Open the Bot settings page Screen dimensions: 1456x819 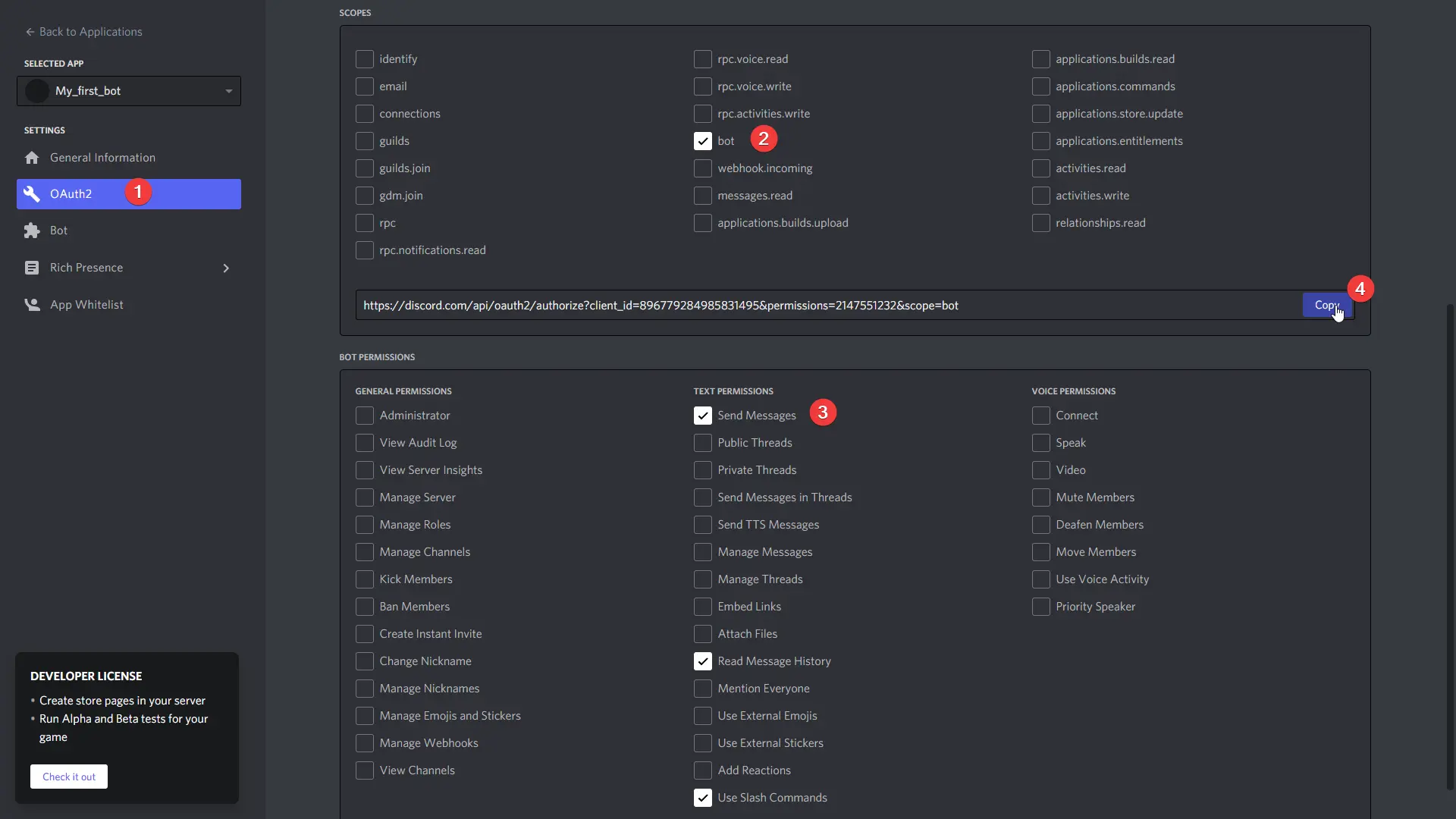coord(59,231)
